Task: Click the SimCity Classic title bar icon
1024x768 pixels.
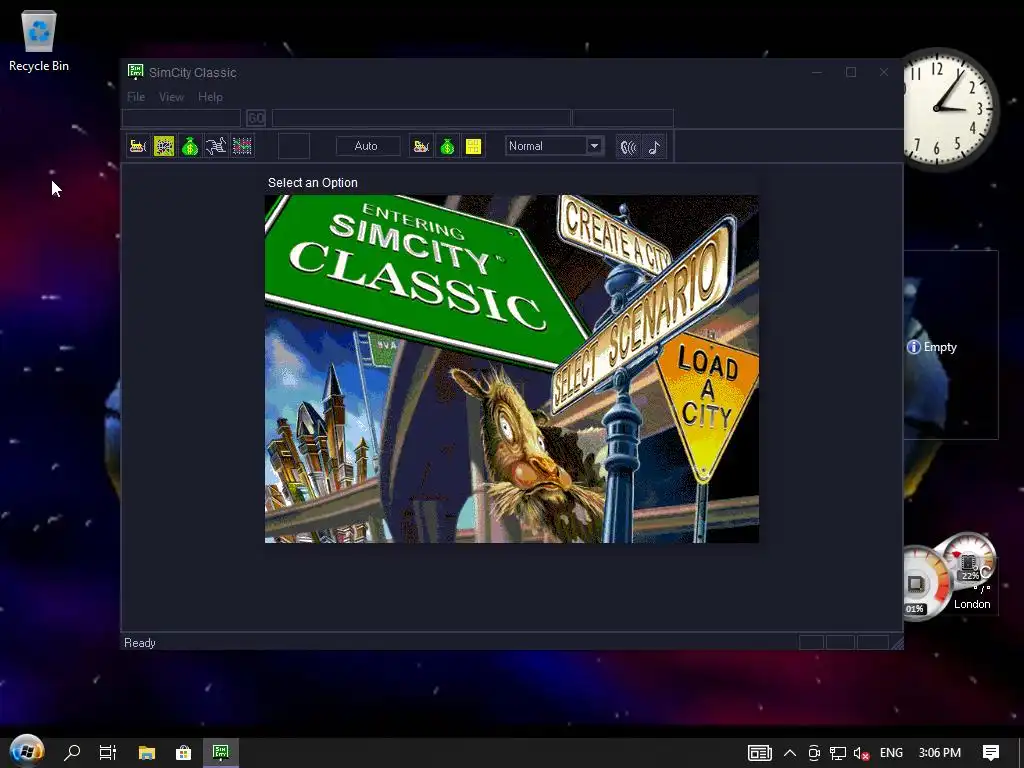Action: 136,72
